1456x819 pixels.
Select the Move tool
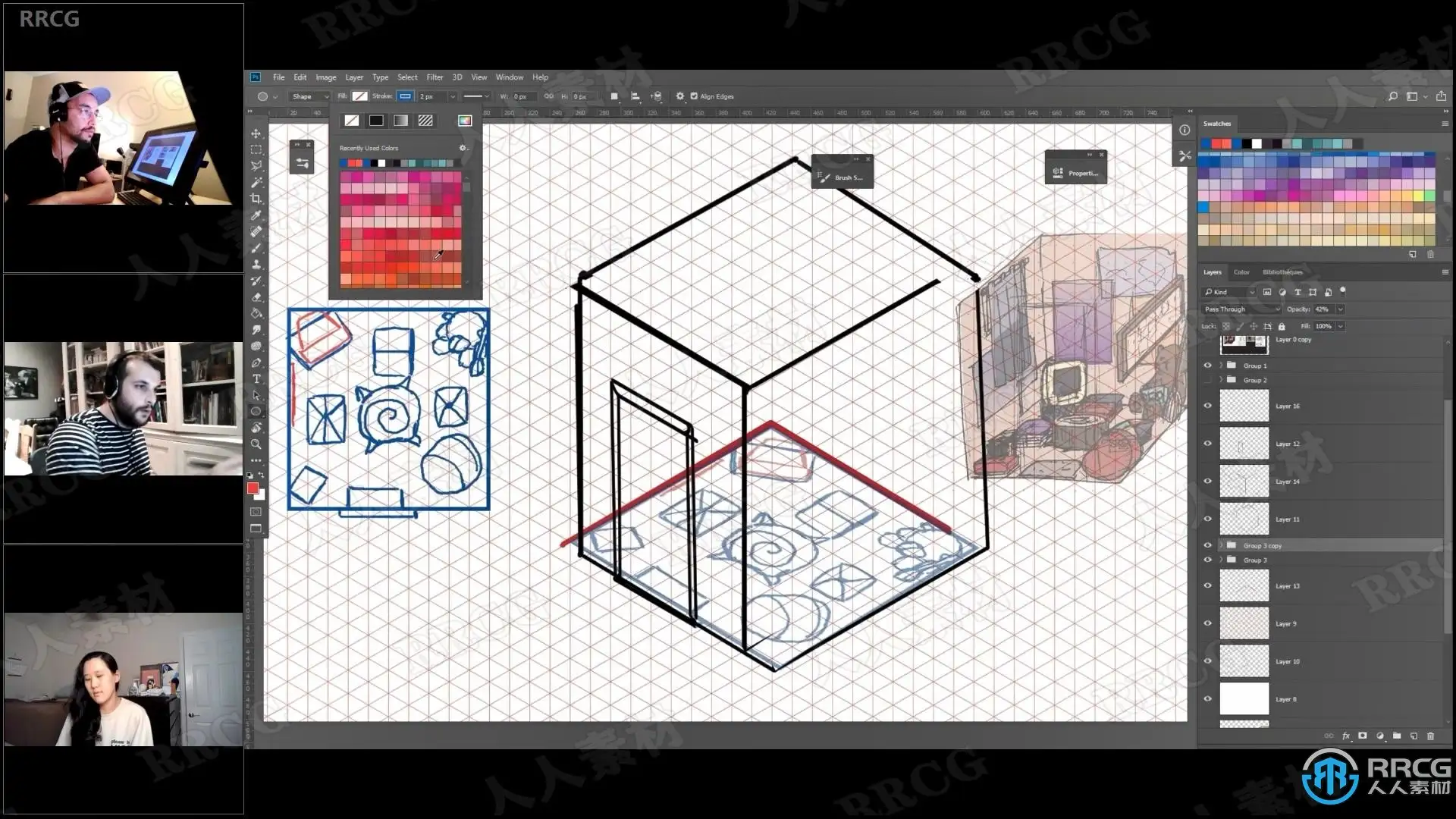[256, 133]
